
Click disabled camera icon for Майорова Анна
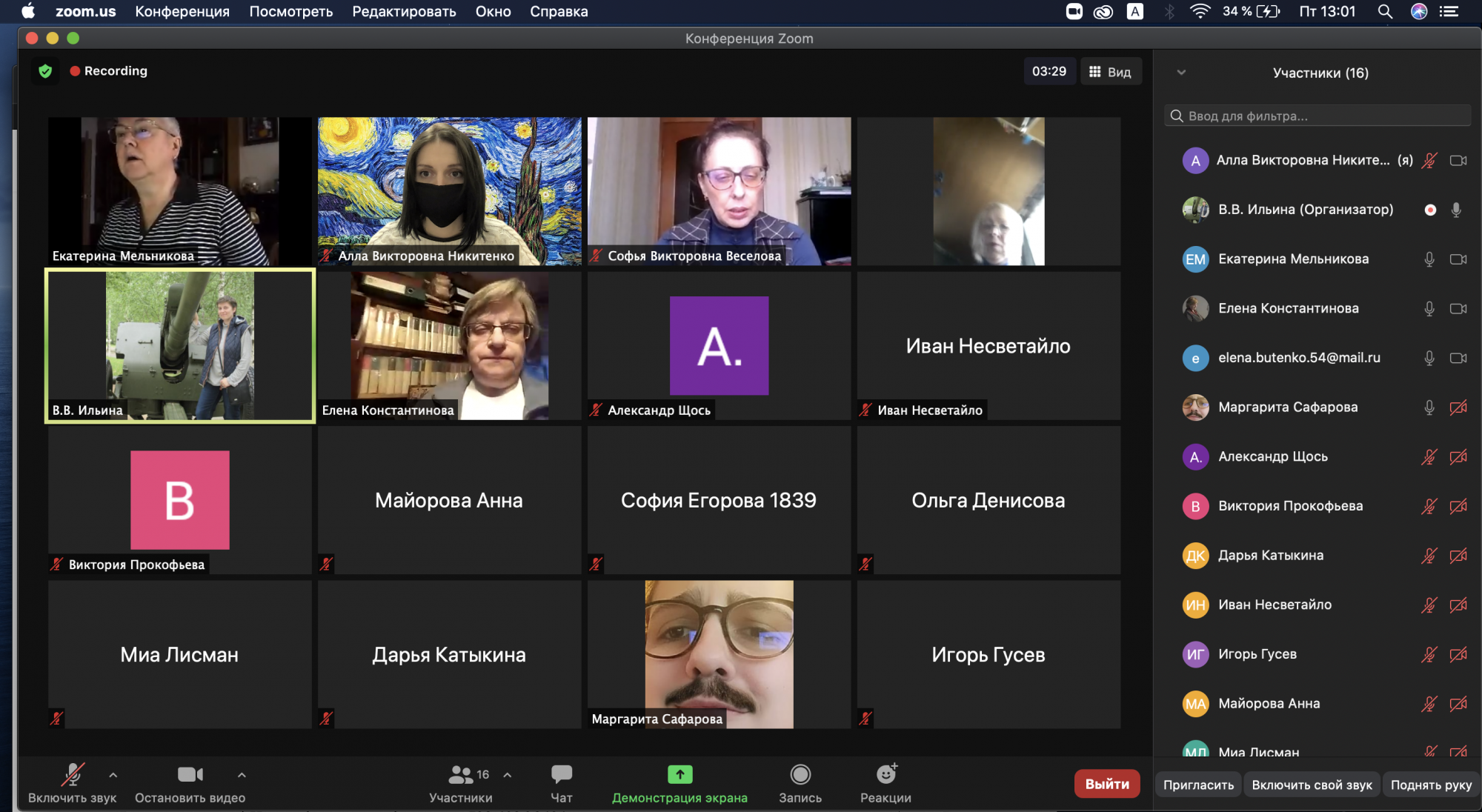click(1458, 704)
